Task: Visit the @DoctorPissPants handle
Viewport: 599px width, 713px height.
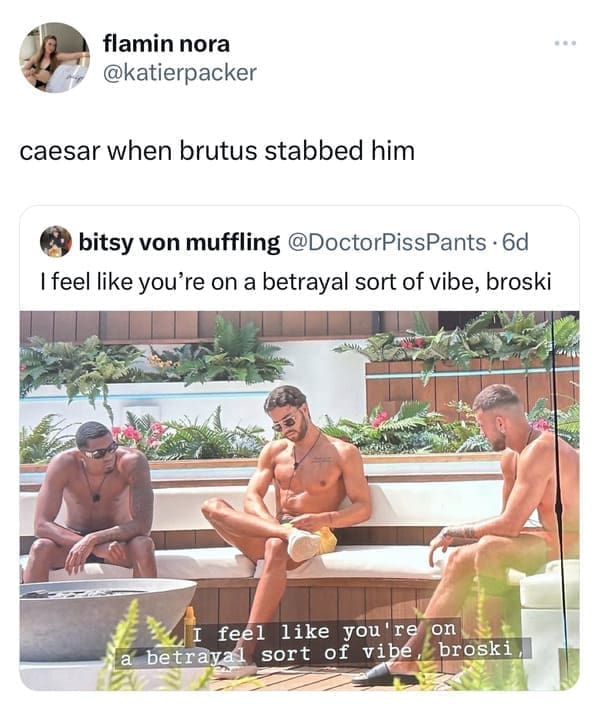Action: point(386,242)
